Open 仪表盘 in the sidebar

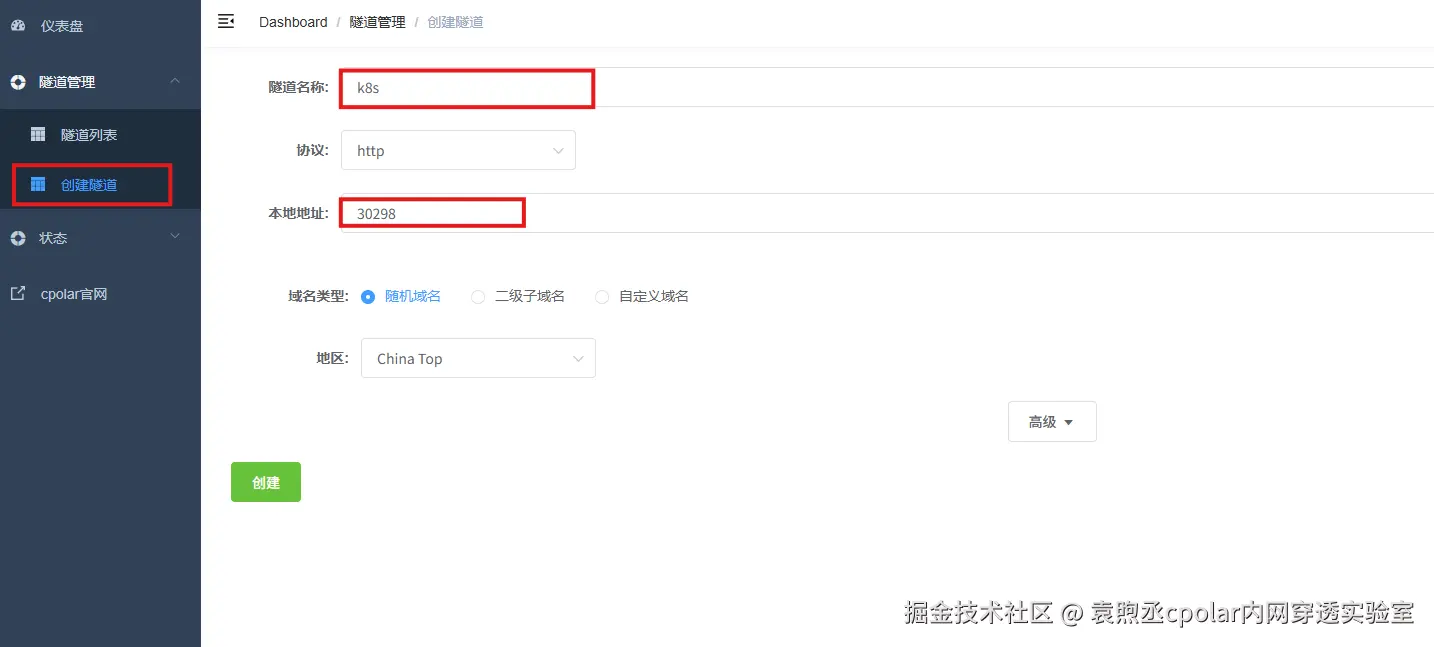pos(100,26)
